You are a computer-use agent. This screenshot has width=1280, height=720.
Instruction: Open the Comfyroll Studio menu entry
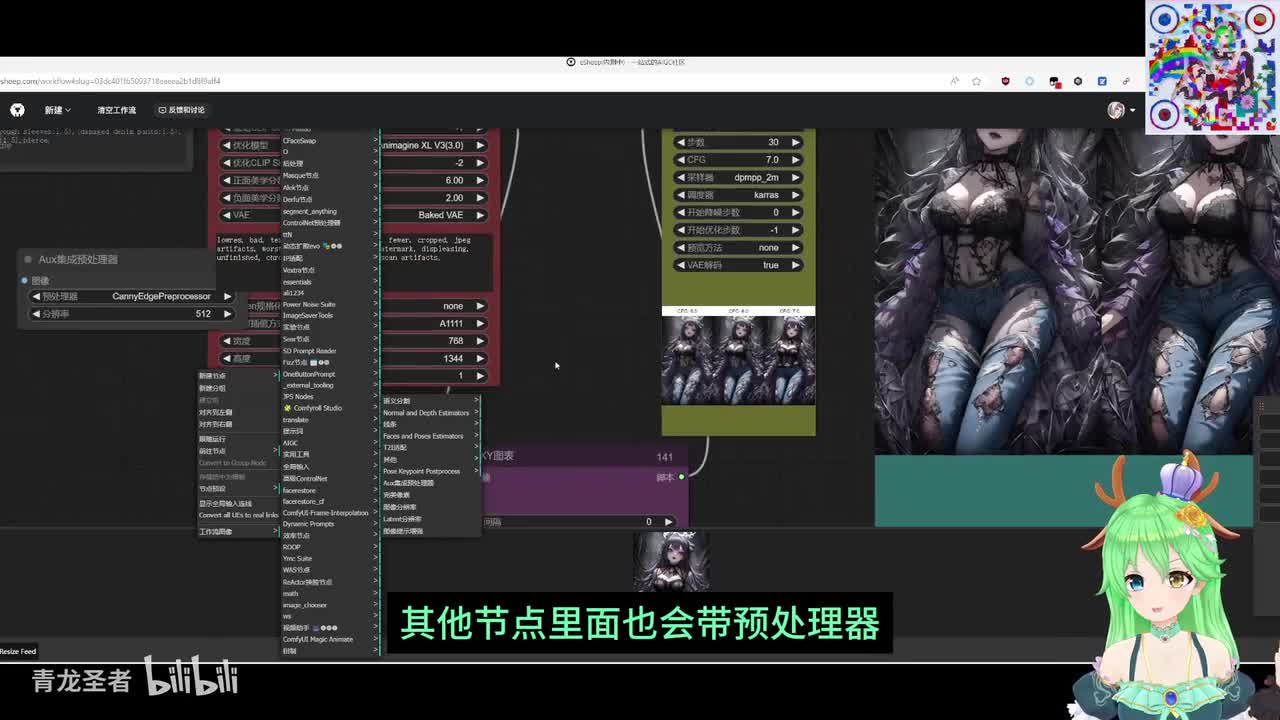pos(317,408)
